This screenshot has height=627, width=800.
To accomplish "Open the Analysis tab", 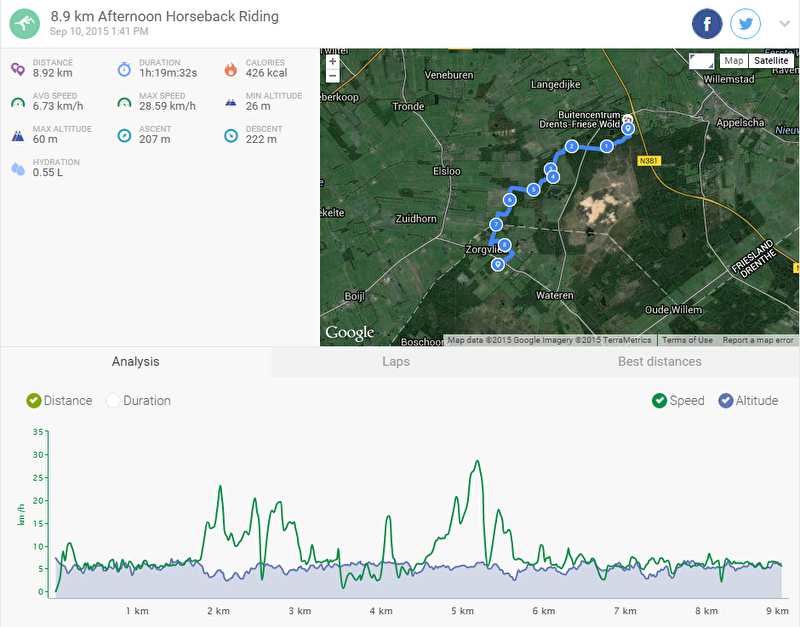I will click(136, 362).
